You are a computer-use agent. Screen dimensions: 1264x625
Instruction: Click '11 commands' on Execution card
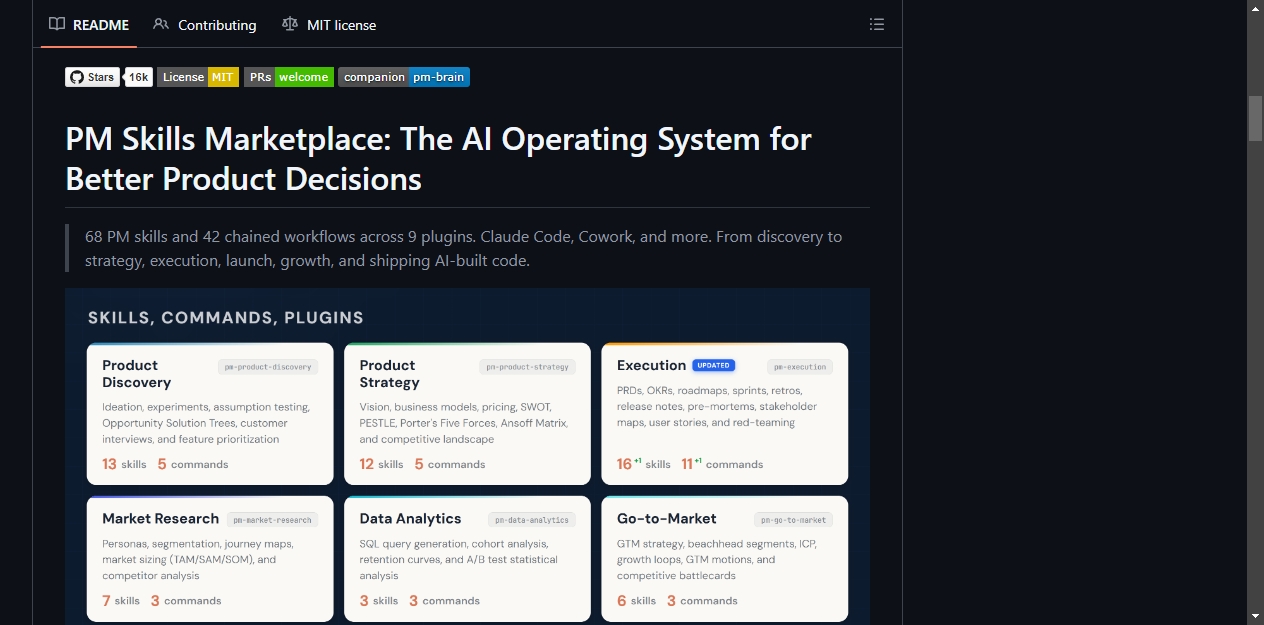pos(722,464)
